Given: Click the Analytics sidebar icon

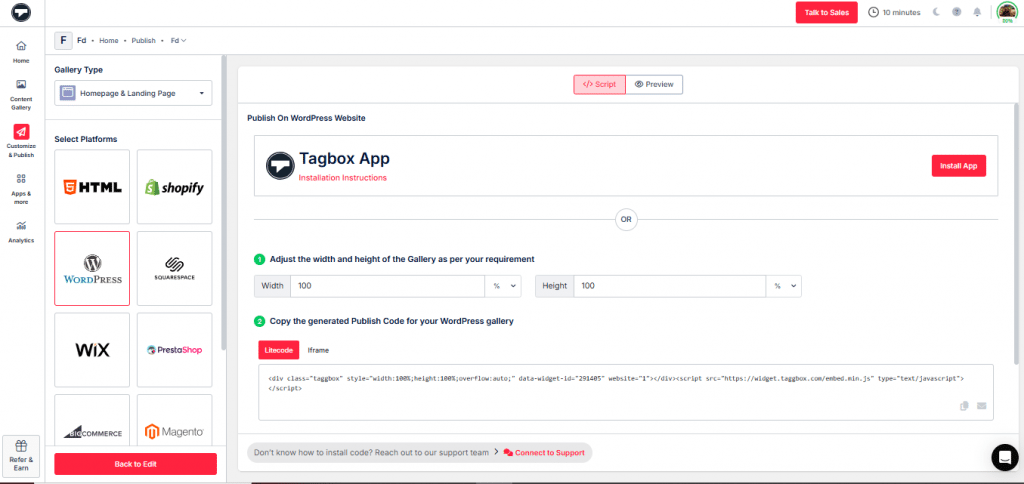Looking at the screenshot, I should (21, 230).
